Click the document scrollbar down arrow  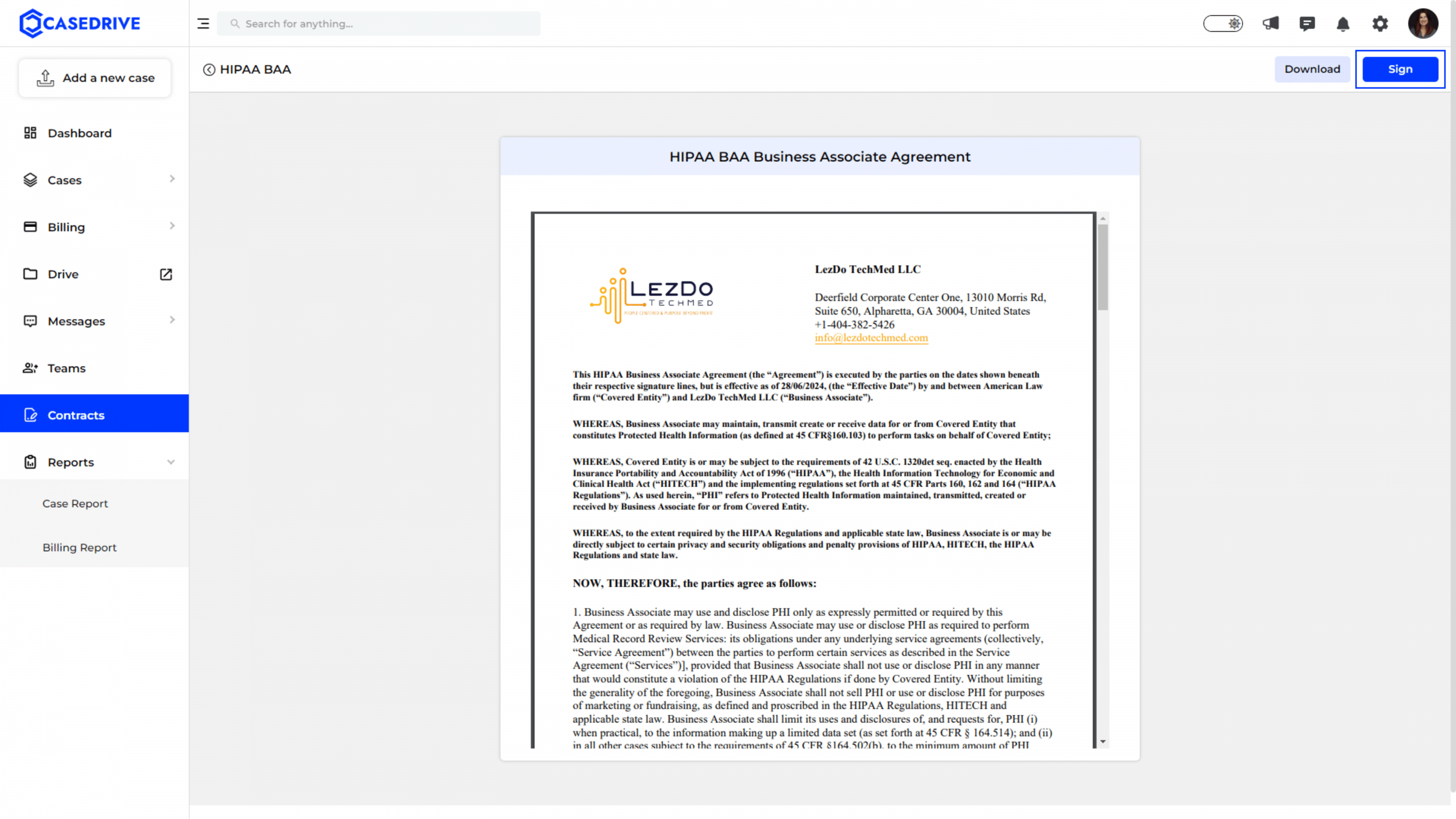(x=1102, y=741)
